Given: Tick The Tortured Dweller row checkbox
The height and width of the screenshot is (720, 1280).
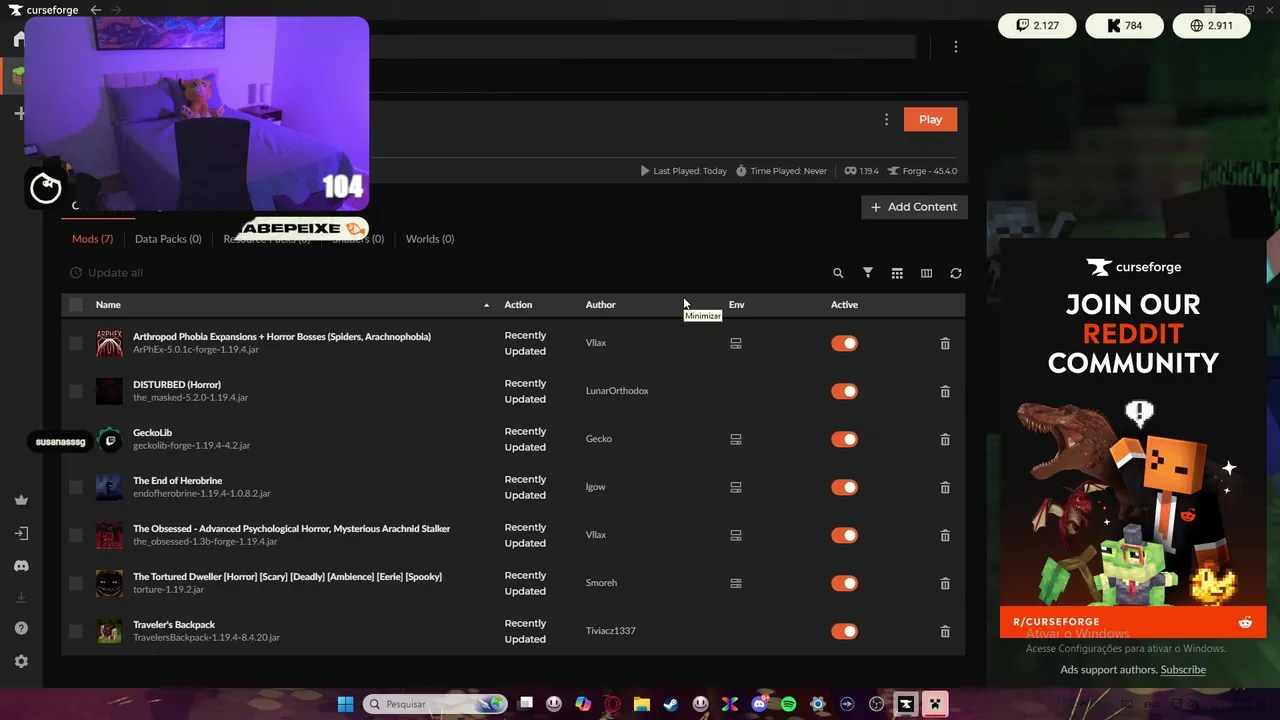Looking at the screenshot, I should [76, 583].
